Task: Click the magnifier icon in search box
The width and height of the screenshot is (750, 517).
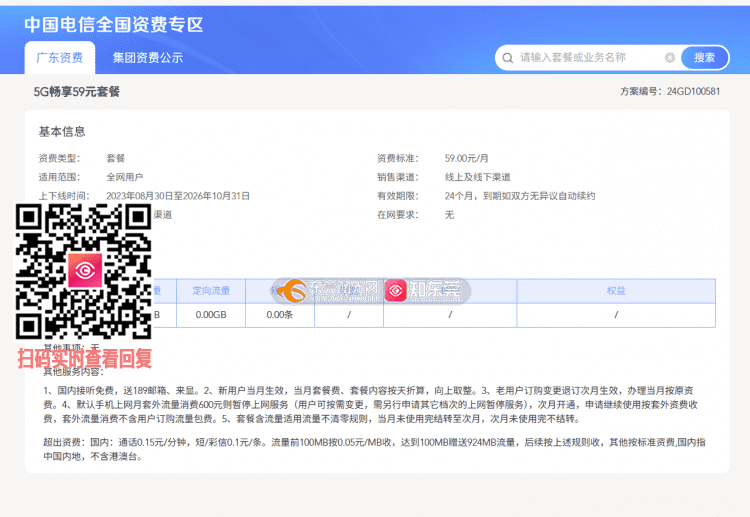Action: [x=508, y=58]
